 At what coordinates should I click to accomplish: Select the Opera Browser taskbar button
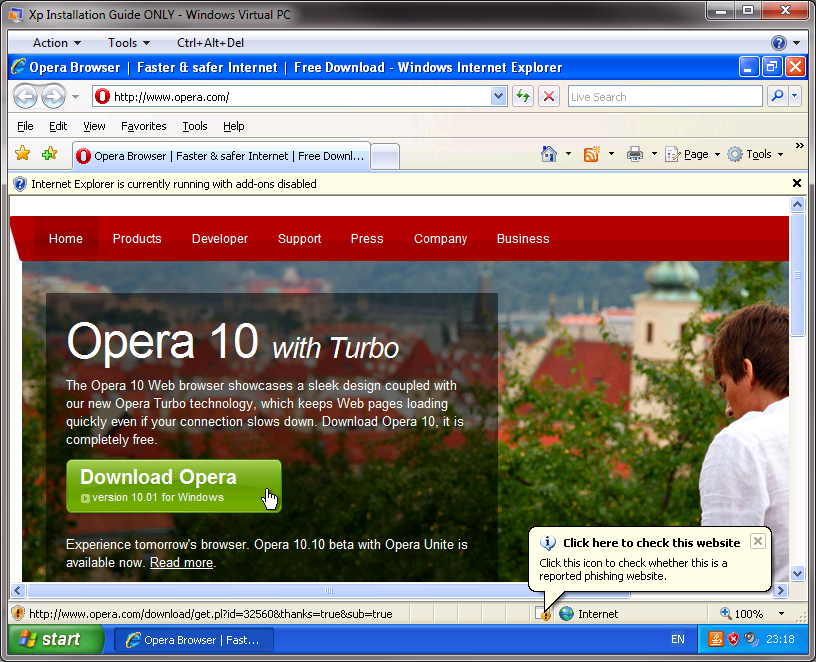coord(194,640)
